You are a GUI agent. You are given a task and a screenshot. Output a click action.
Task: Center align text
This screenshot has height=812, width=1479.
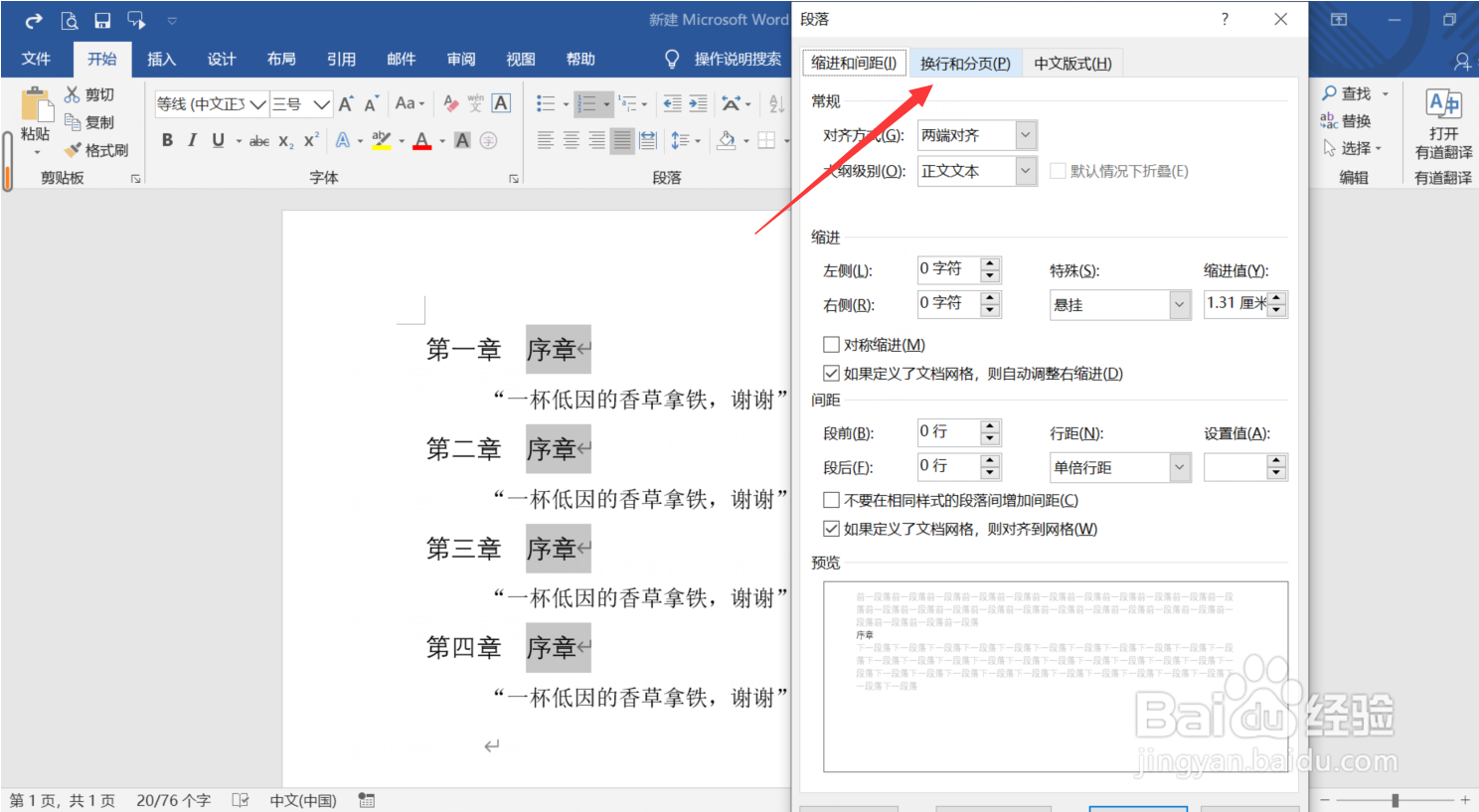click(x=572, y=140)
